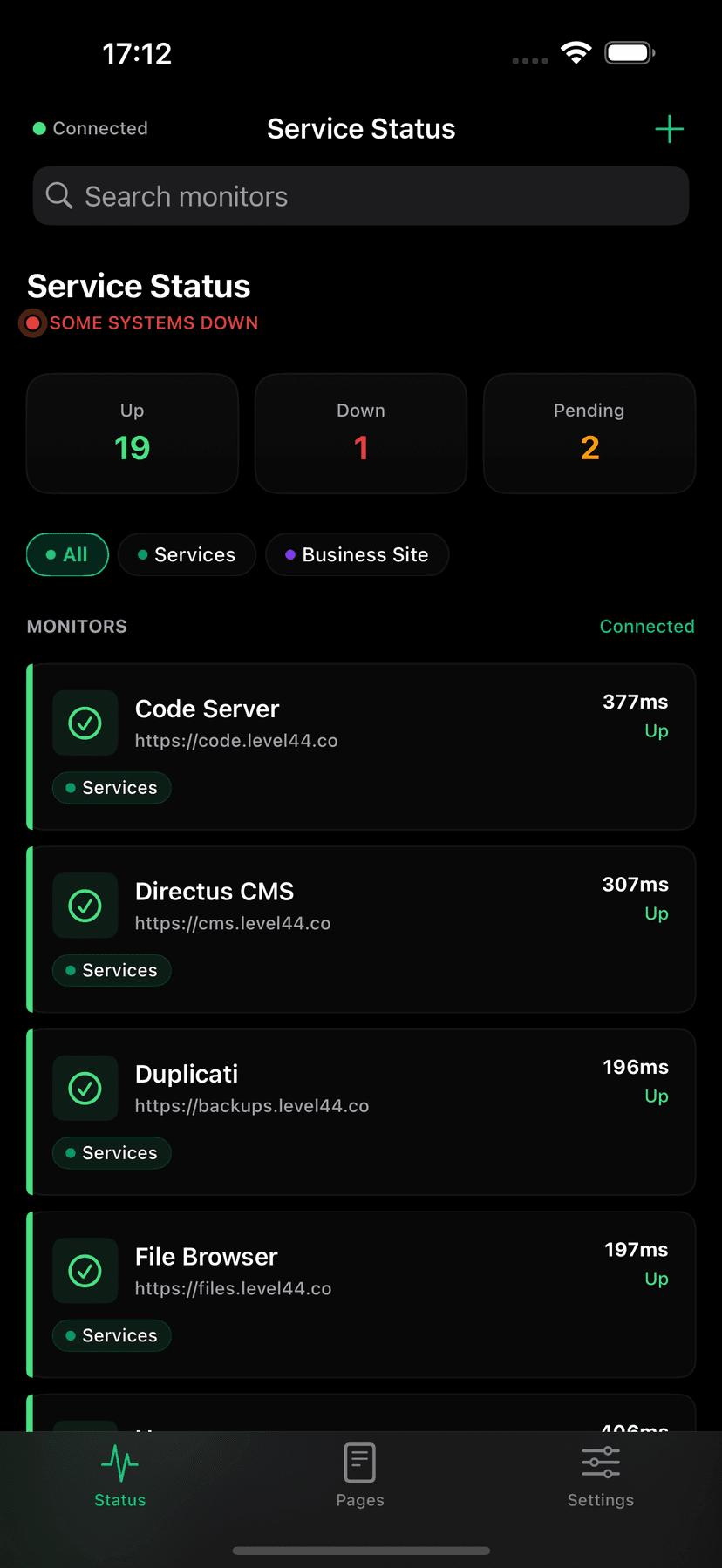This screenshot has width=722, height=1568.
Task: Tap the Services tag on Duplicati
Action: click(x=112, y=1153)
